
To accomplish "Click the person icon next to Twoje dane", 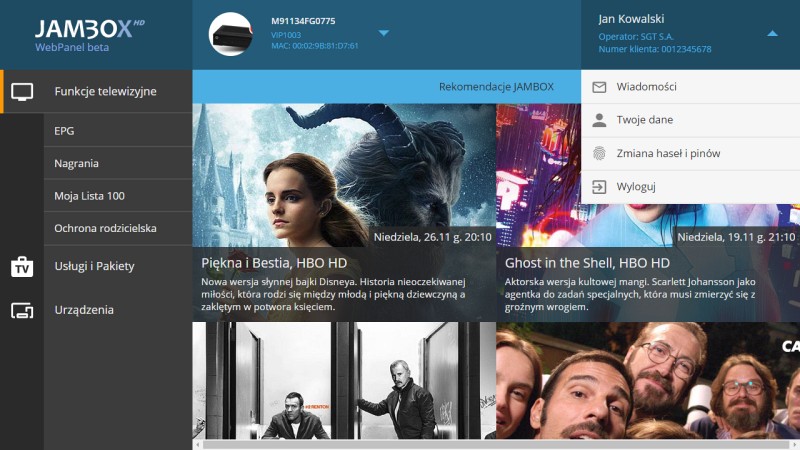I will pos(599,120).
